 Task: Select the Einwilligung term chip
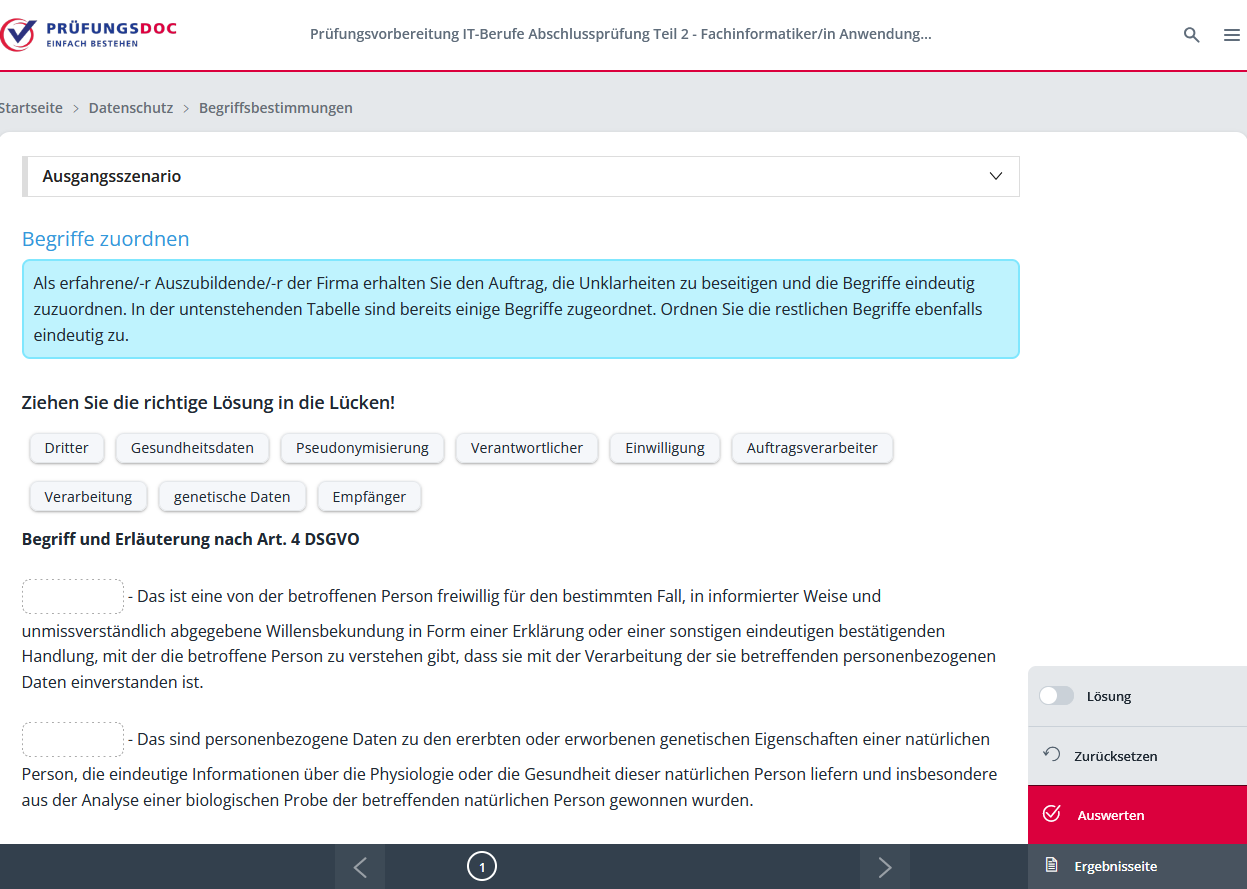tap(665, 448)
